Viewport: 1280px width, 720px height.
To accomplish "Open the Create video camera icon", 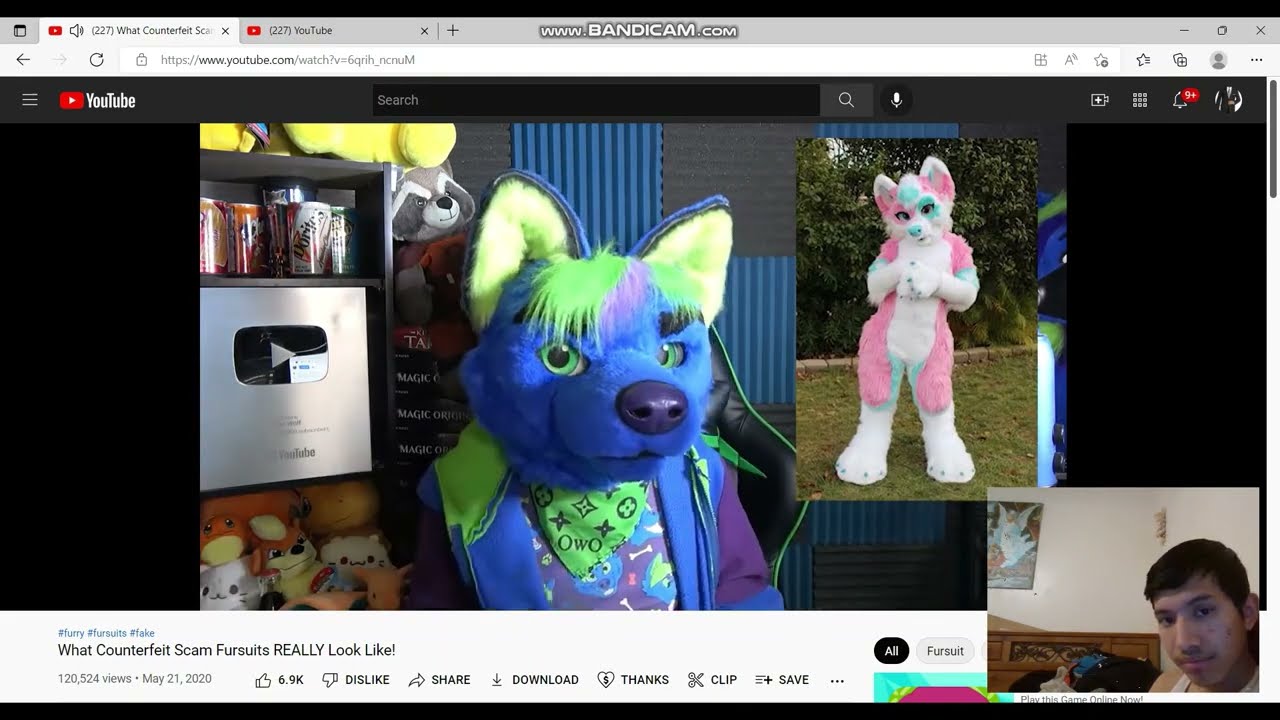I will [1100, 100].
